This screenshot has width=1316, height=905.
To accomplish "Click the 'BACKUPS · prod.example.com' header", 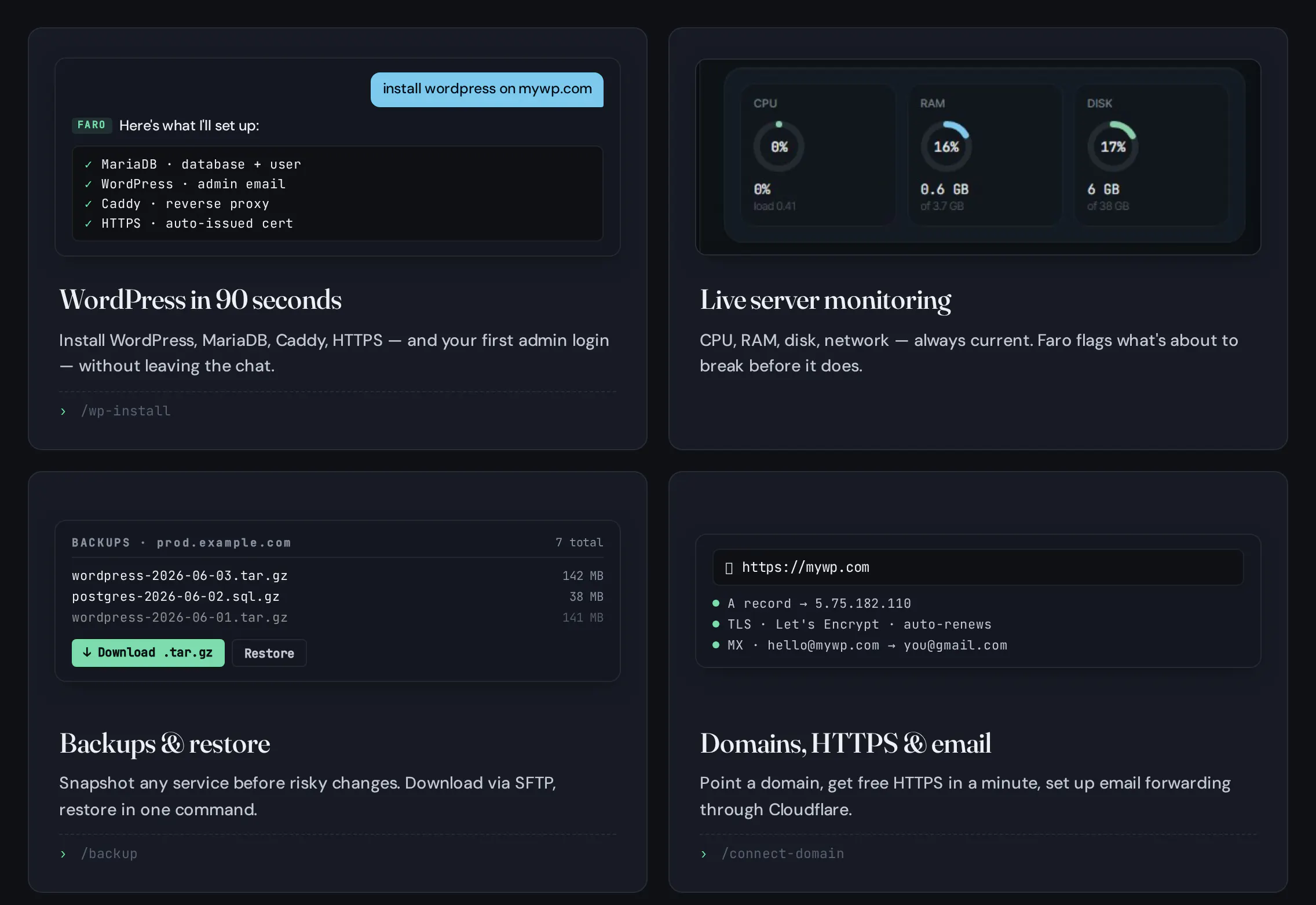I will [181, 542].
